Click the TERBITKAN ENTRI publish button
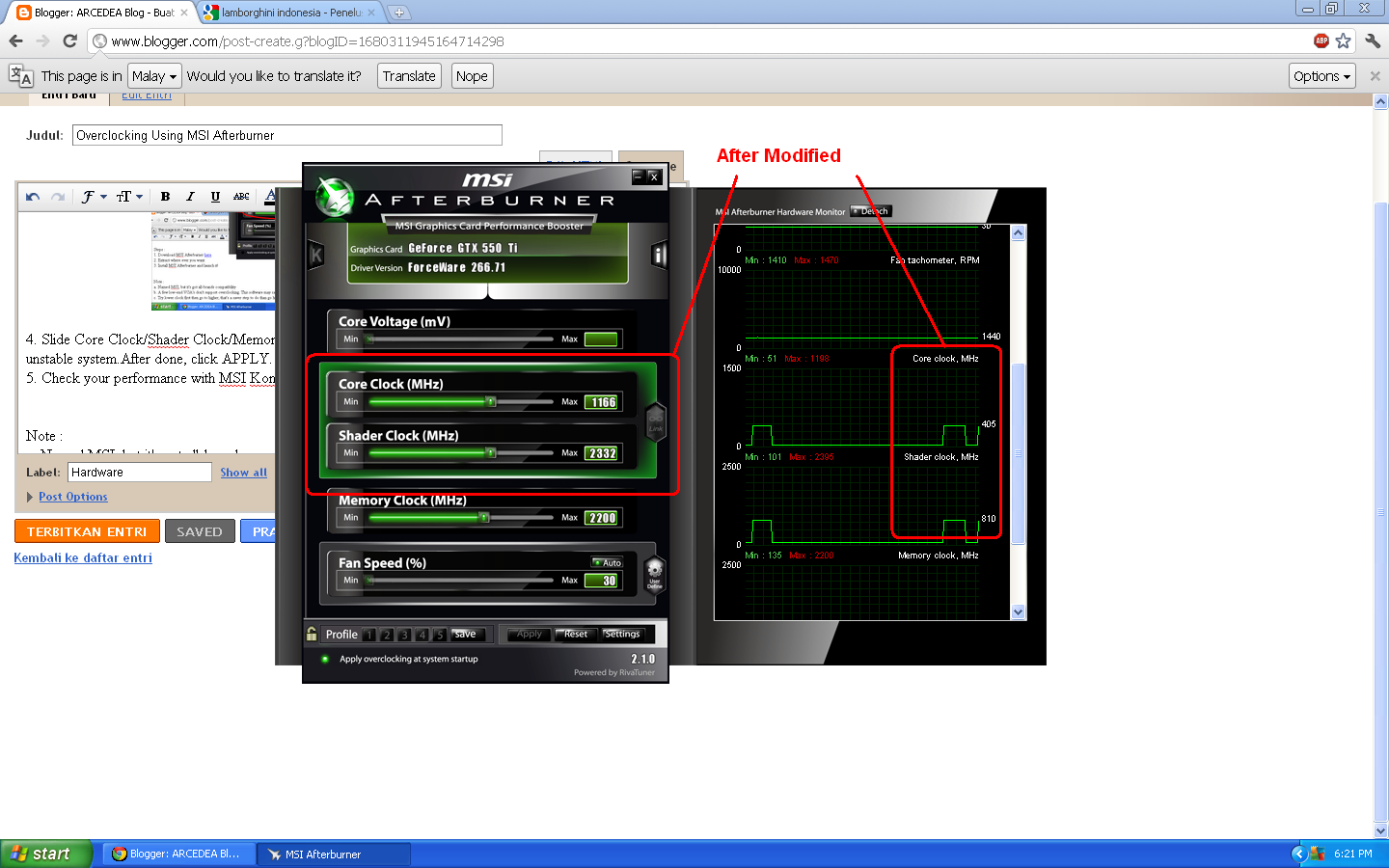This screenshot has width=1389, height=868. point(87,531)
